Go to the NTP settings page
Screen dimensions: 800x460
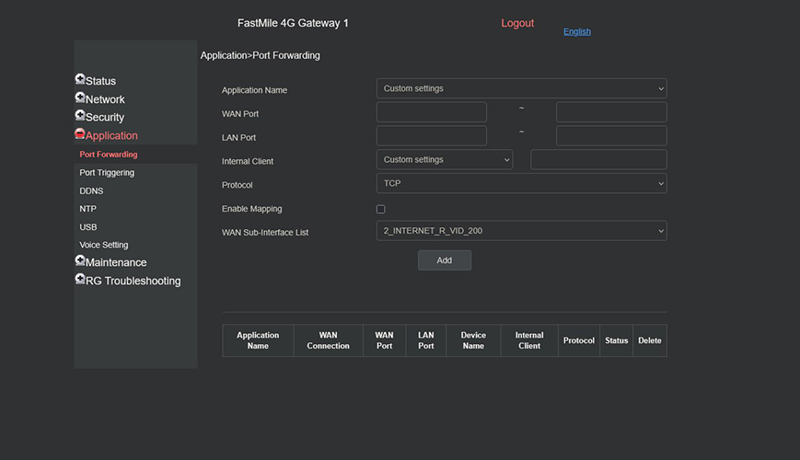tap(88, 209)
